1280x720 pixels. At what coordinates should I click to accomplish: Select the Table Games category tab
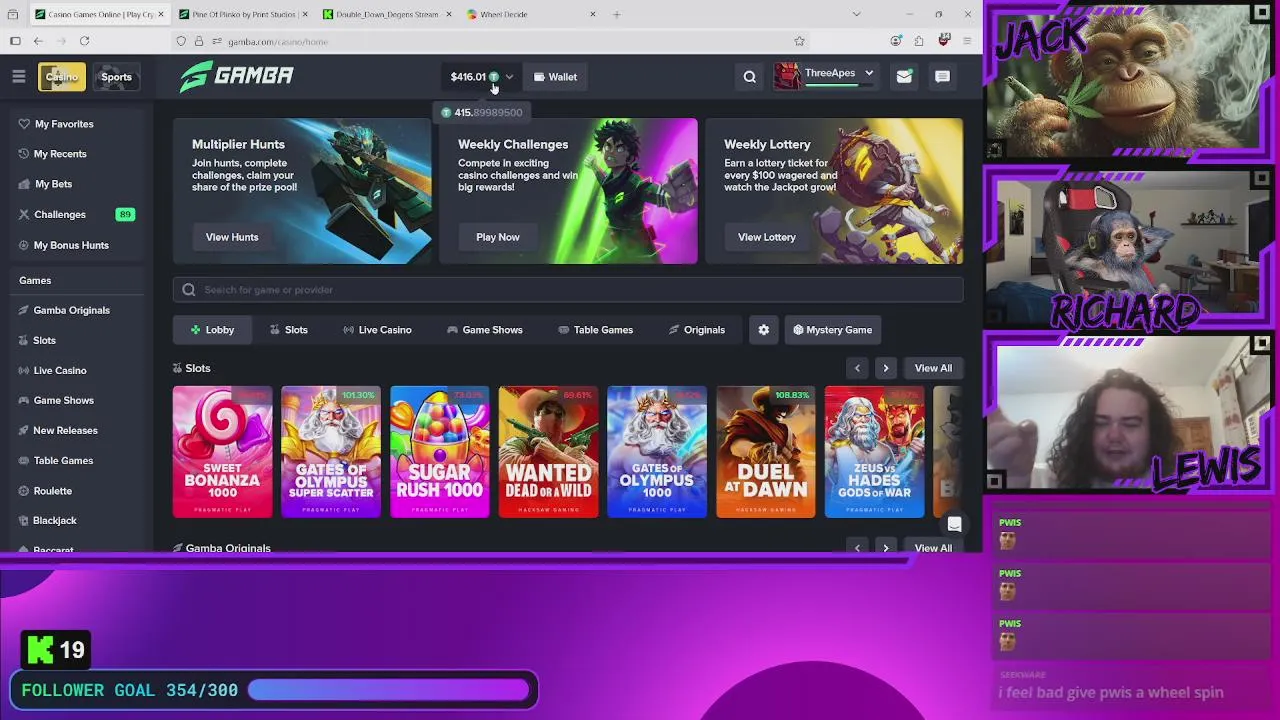coord(595,330)
